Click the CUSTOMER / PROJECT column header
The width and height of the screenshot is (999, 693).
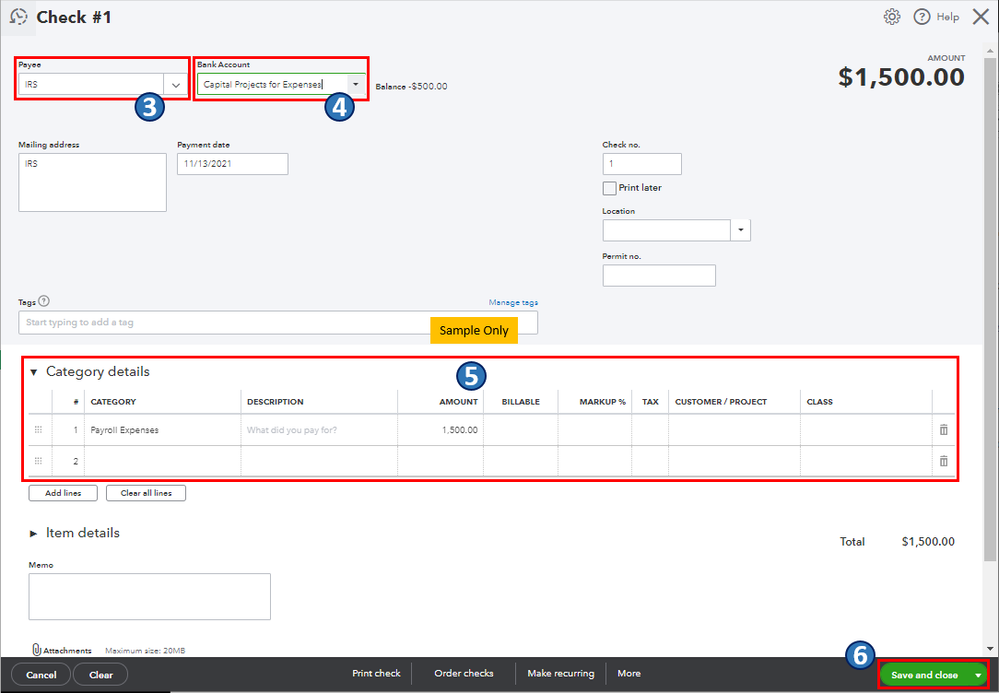tap(721, 402)
